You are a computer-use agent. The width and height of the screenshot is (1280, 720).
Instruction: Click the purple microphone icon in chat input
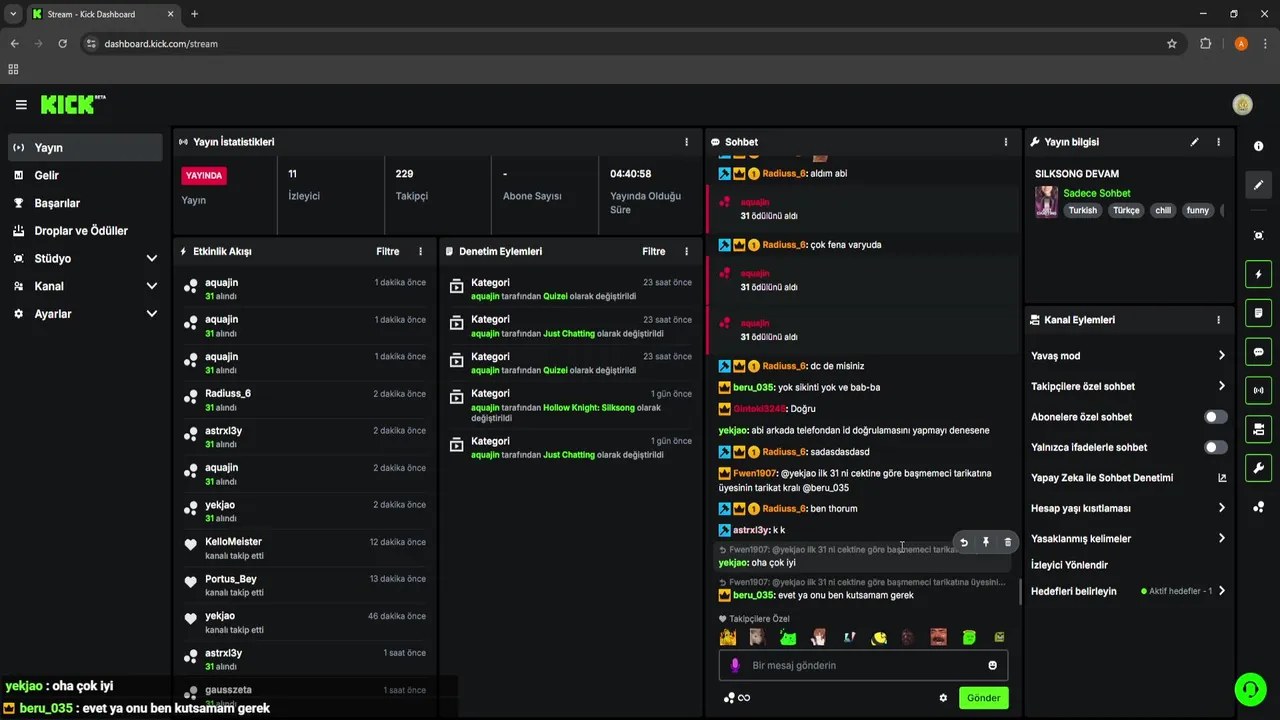[x=735, y=665]
